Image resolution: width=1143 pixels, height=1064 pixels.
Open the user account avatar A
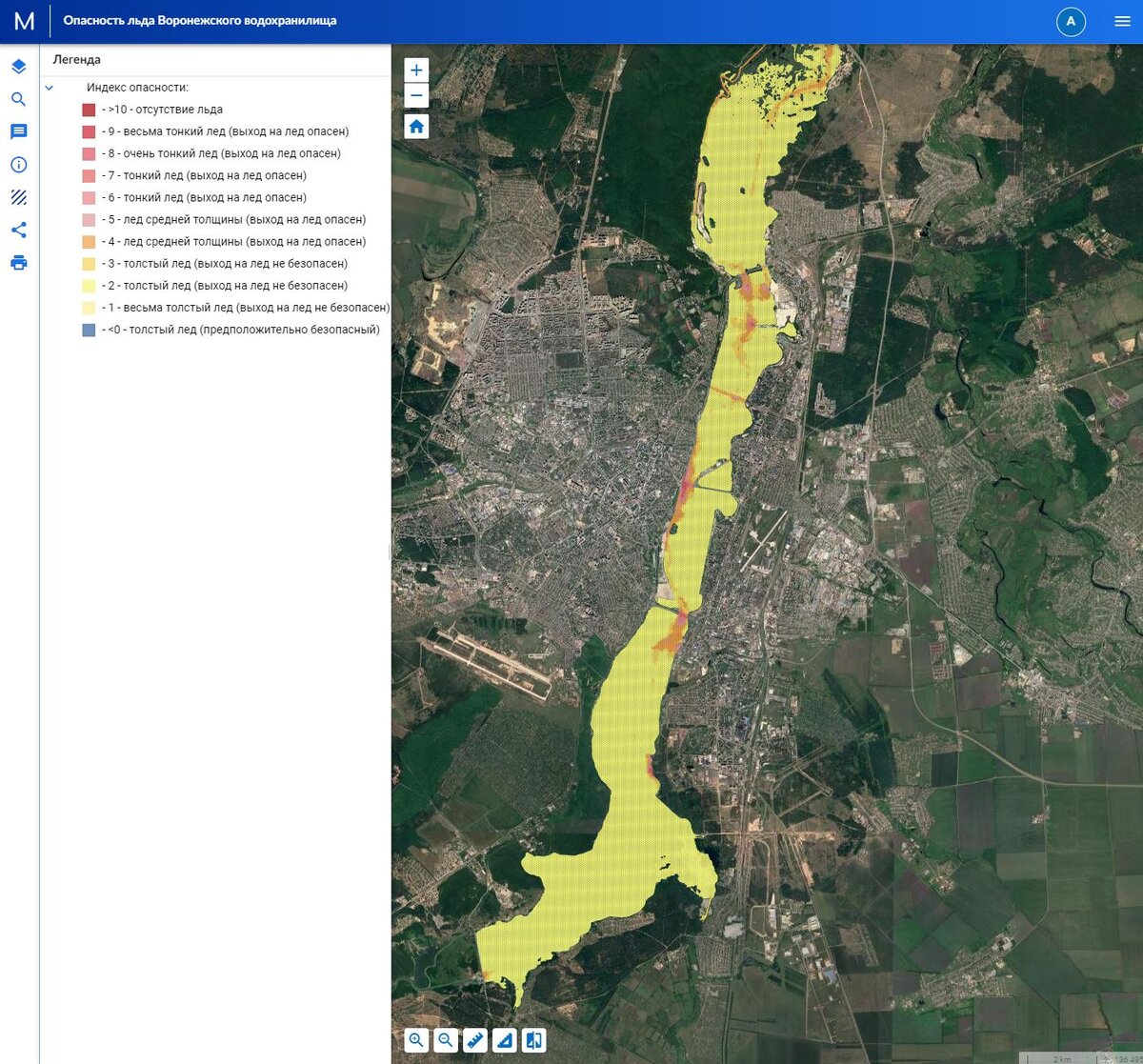click(x=1071, y=21)
